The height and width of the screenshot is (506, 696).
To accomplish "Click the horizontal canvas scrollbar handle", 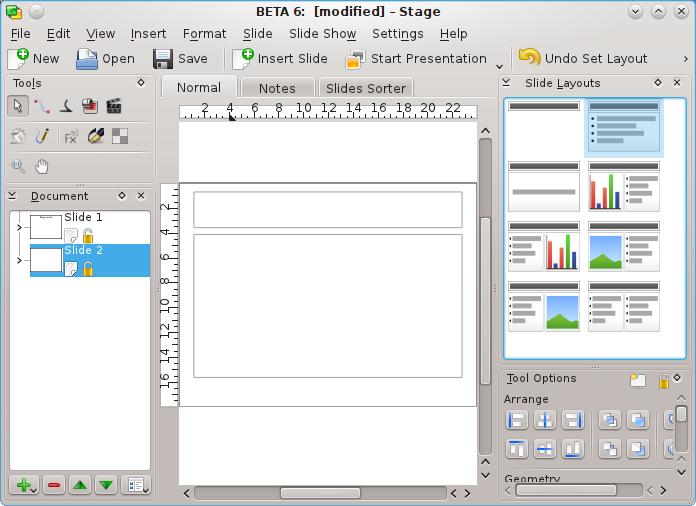I will coord(320,493).
